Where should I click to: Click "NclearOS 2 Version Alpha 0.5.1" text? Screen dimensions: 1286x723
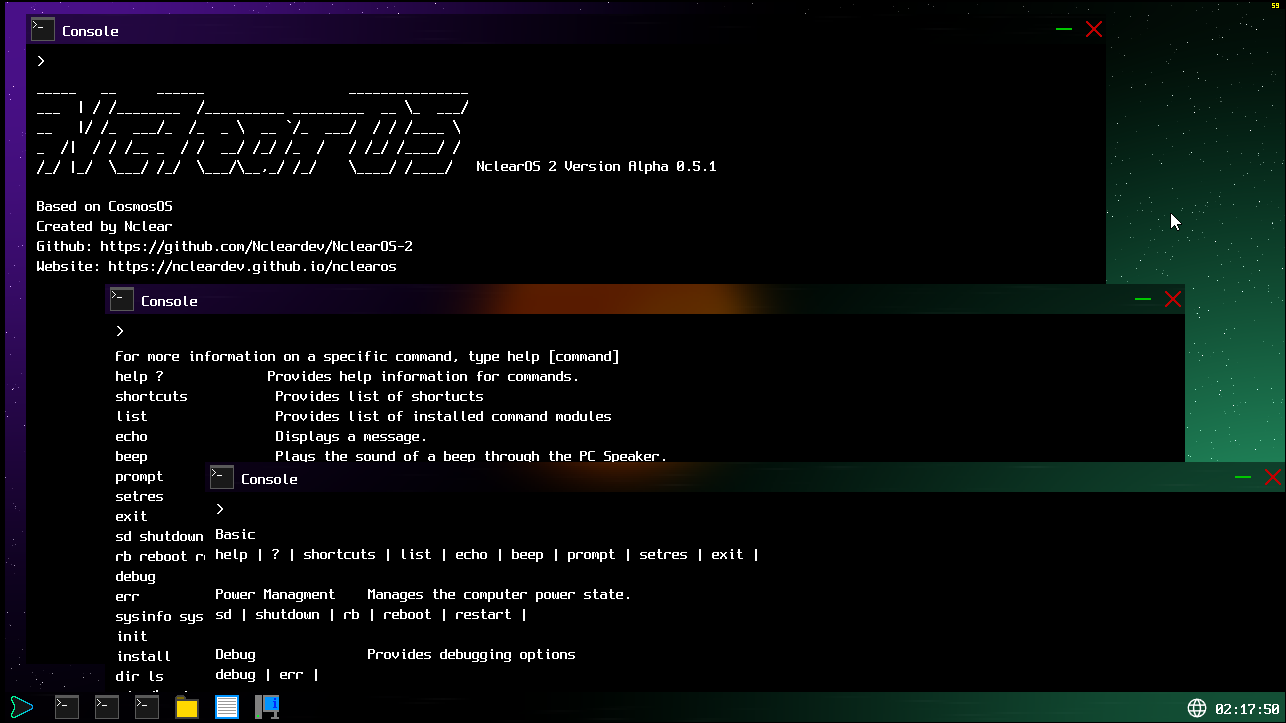pos(596,166)
